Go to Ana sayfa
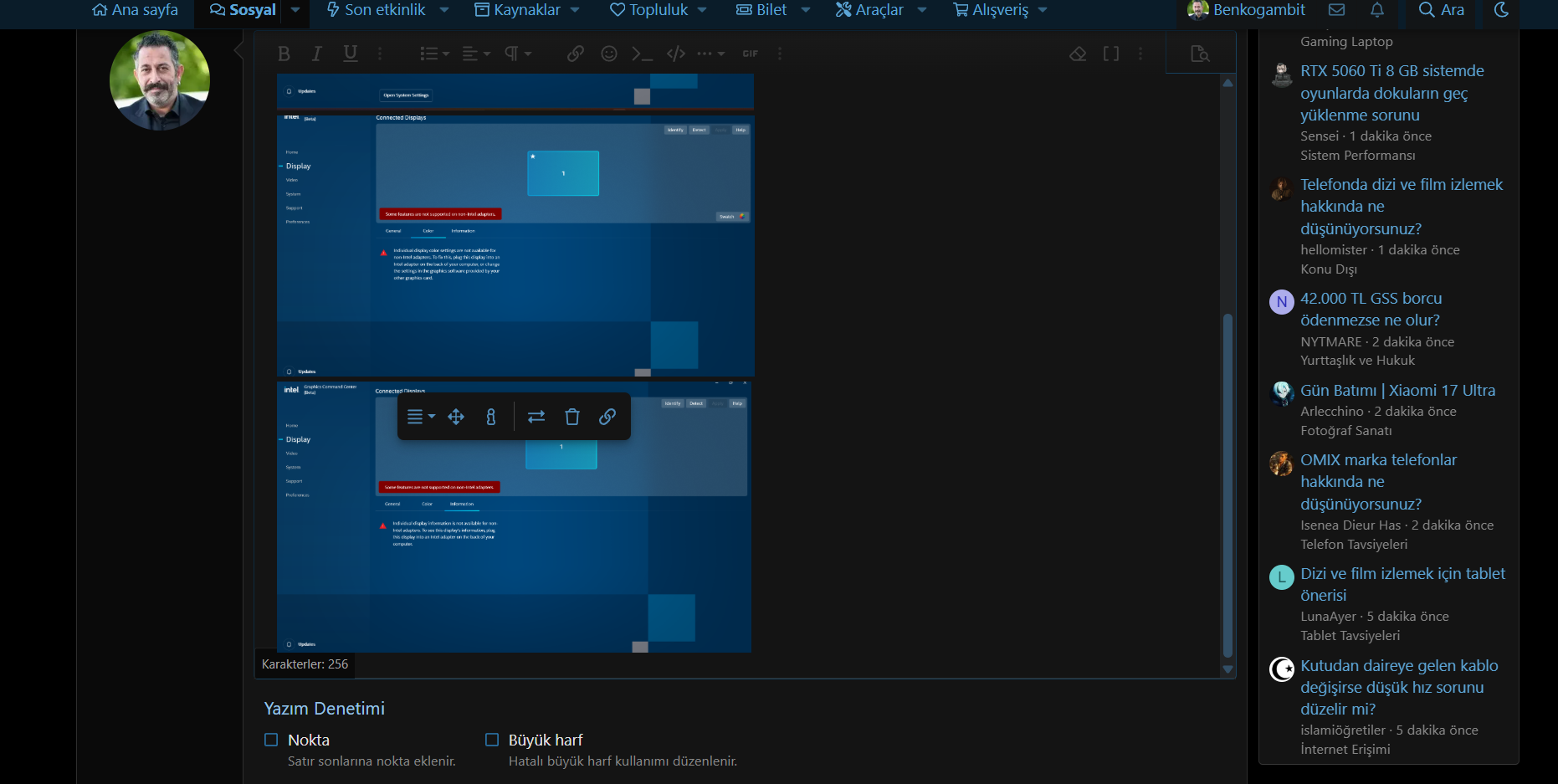1558x784 pixels. click(x=135, y=10)
